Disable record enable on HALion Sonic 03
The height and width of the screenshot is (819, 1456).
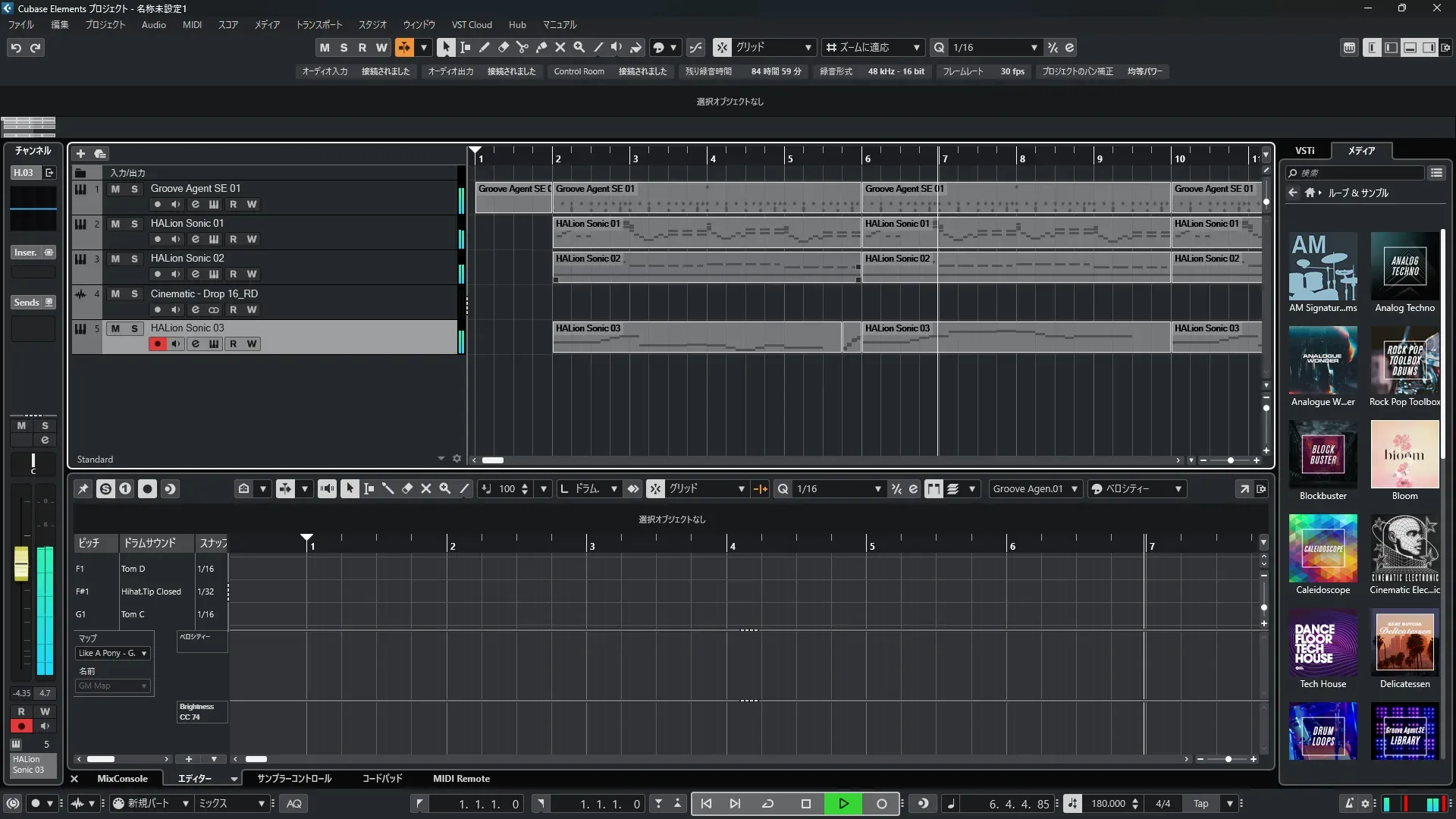tap(157, 344)
